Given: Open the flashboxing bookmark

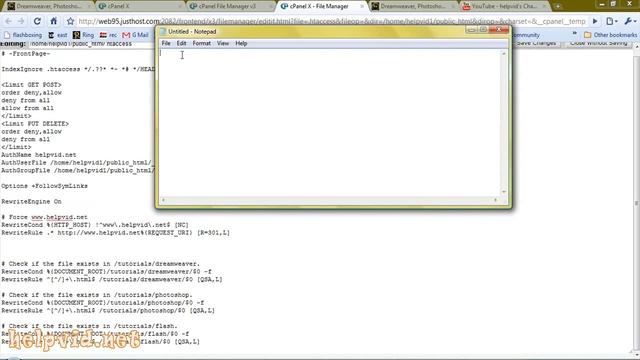Looking at the screenshot, I should [23, 35].
